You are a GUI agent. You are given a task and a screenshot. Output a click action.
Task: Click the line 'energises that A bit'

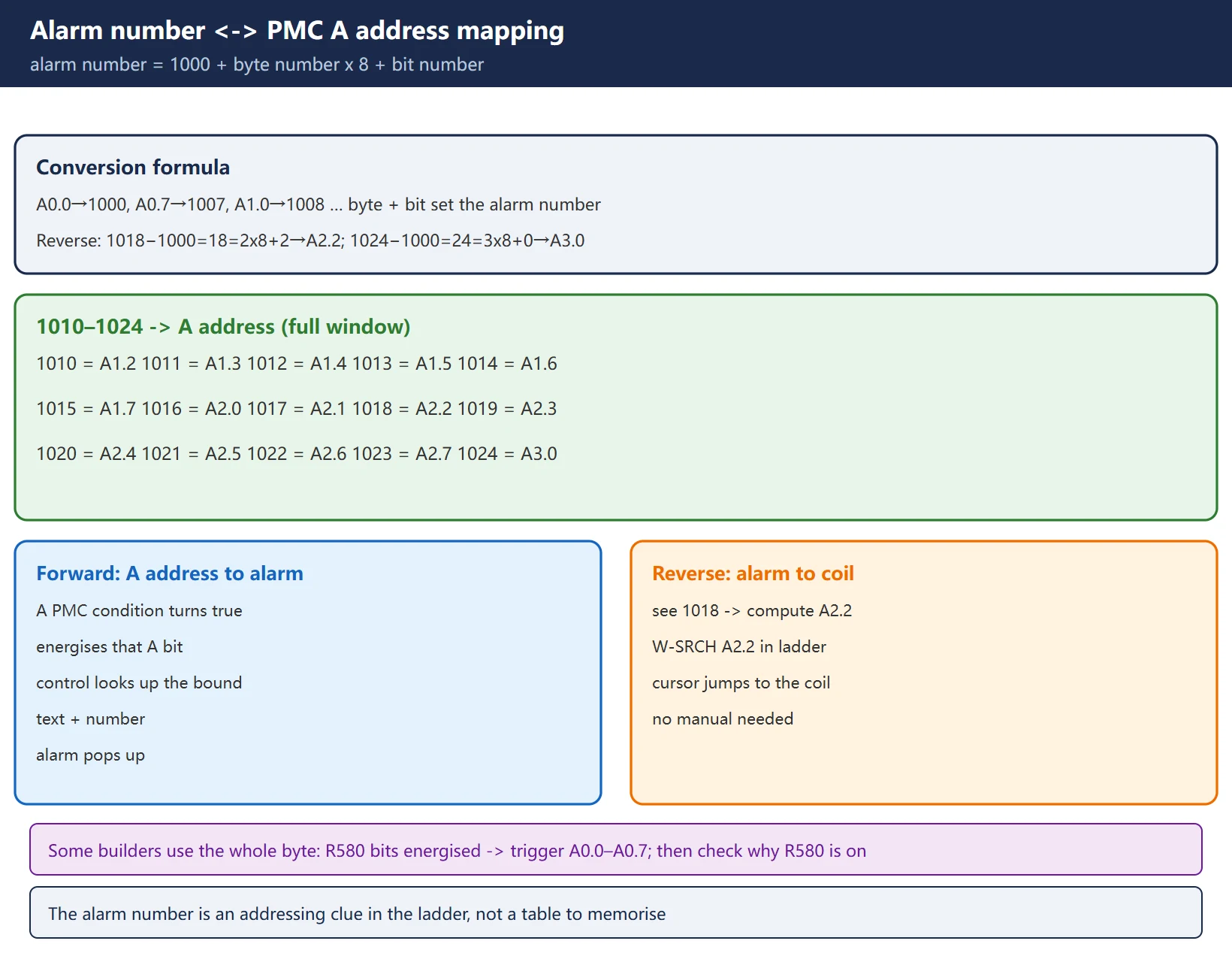[110, 646]
